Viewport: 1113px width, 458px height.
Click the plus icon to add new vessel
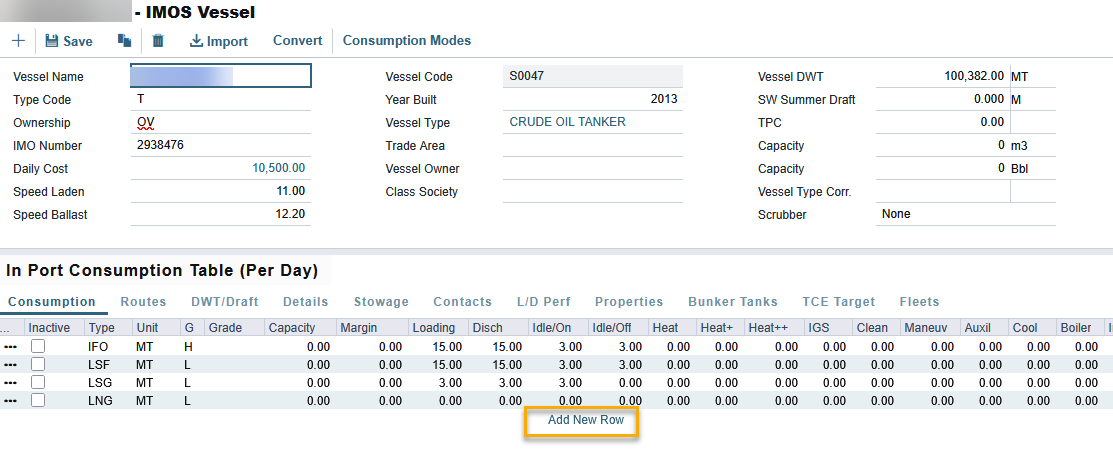pos(18,41)
